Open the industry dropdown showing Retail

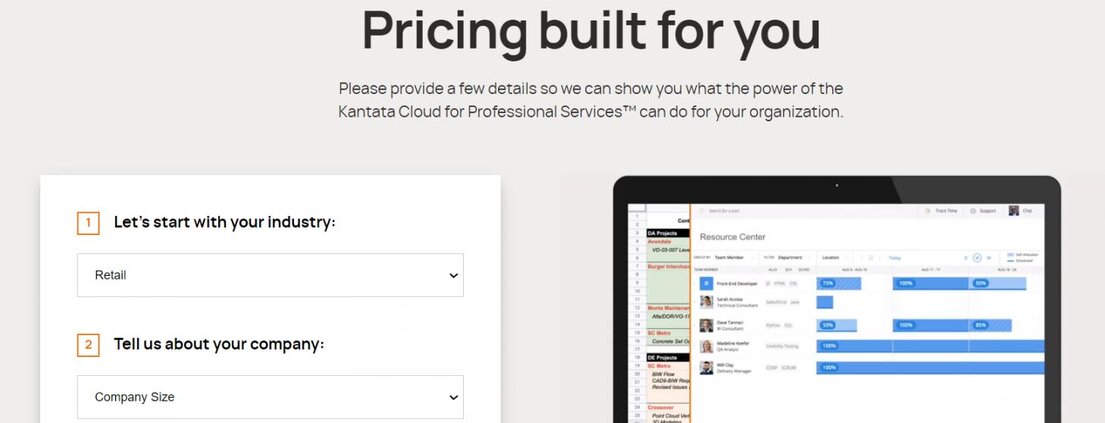tap(270, 275)
